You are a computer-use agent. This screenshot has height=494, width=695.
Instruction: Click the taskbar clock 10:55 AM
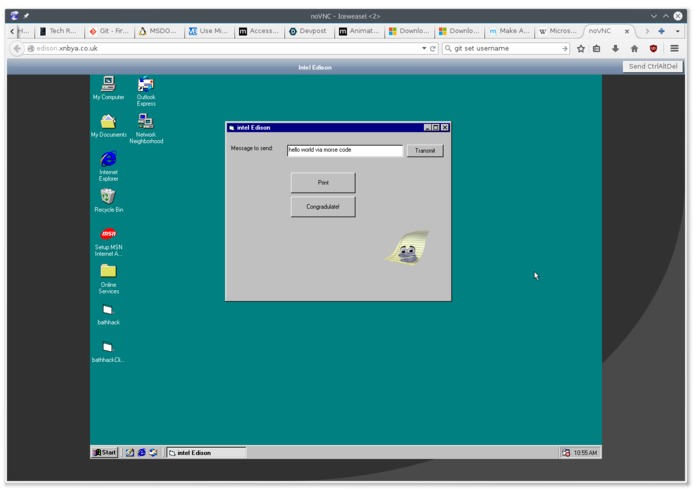(585, 452)
